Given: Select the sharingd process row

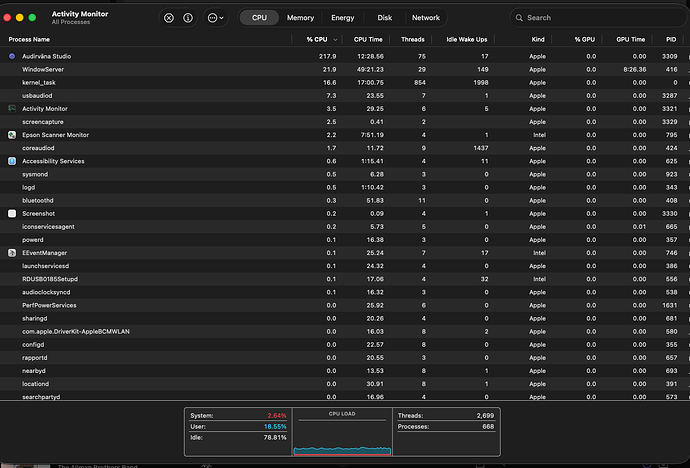Looking at the screenshot, I should [x=345, y=318].
